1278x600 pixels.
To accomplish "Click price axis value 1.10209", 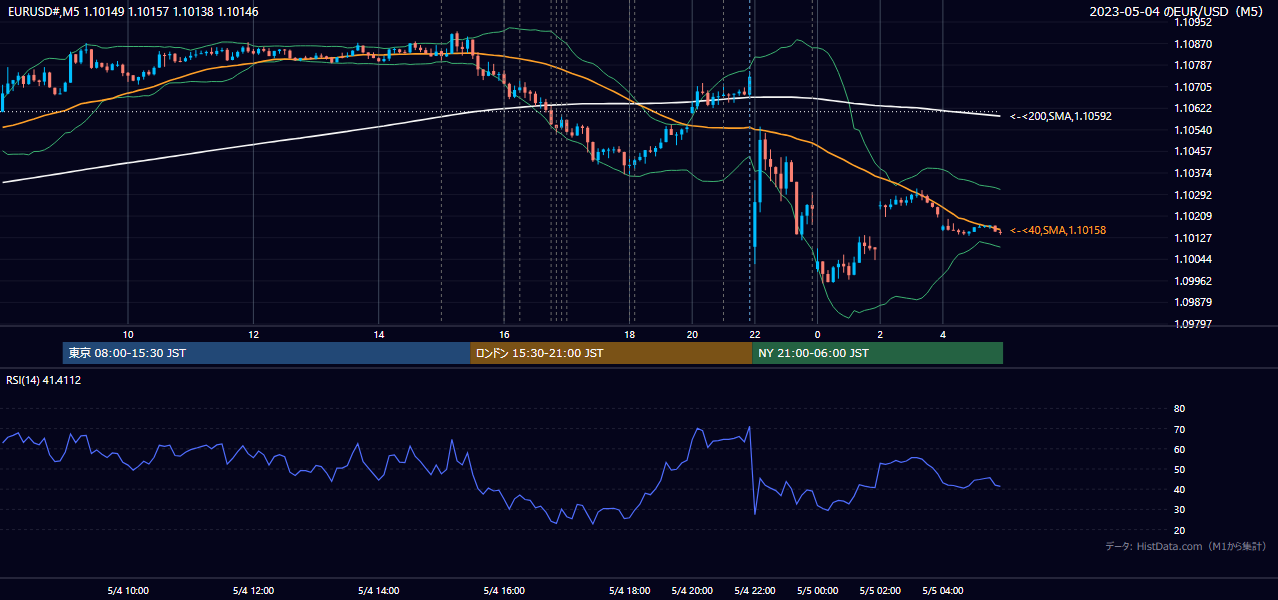I will click(x=1193, y=216).
